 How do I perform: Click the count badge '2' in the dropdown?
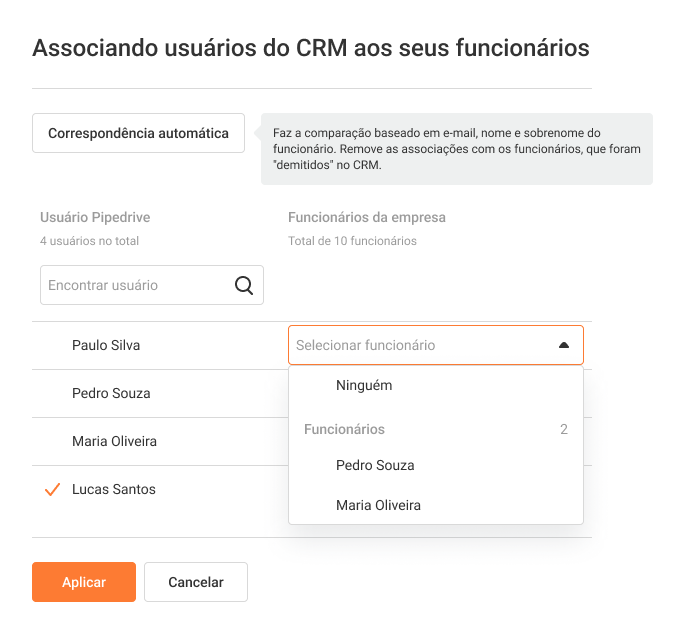click(564, 429)
